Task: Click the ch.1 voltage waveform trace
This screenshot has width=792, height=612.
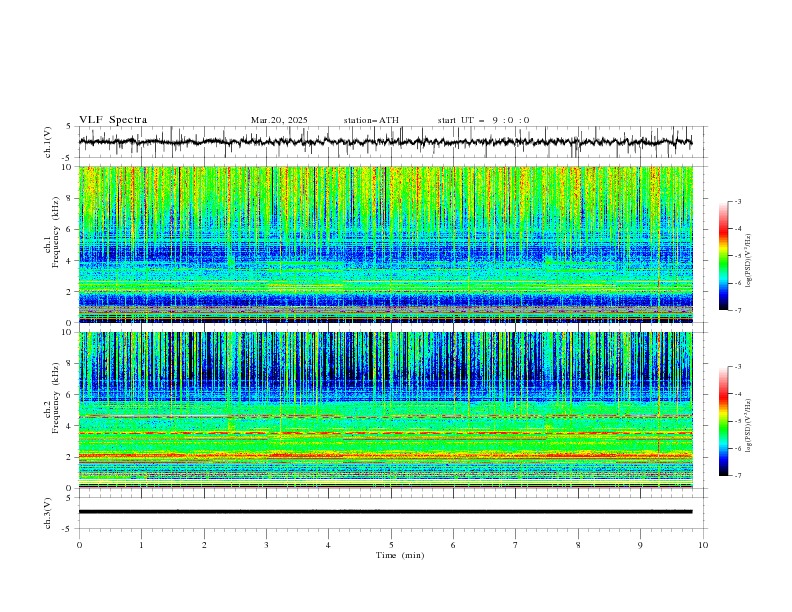Action: coord(385,142)
